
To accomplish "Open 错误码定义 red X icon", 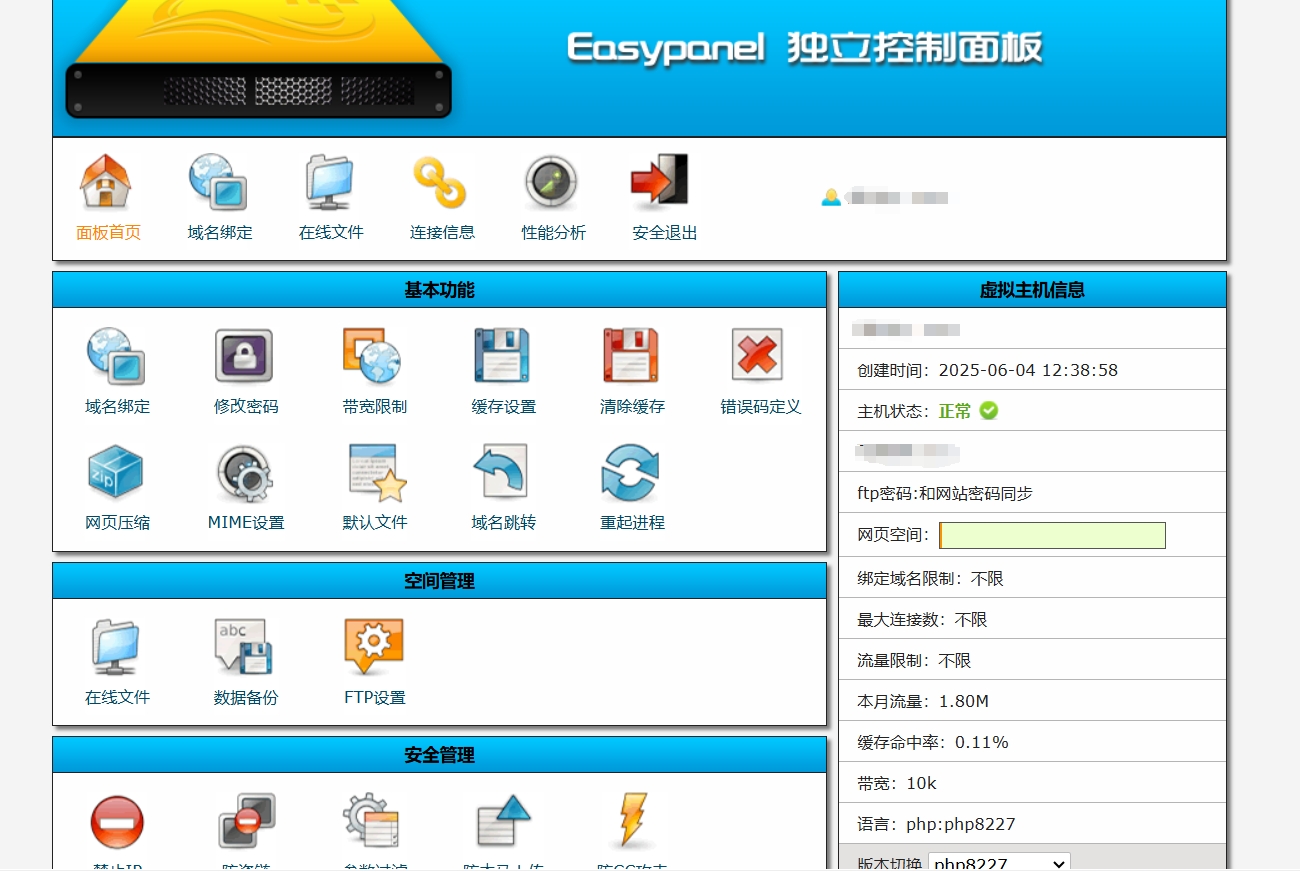I will click(757, 356).
